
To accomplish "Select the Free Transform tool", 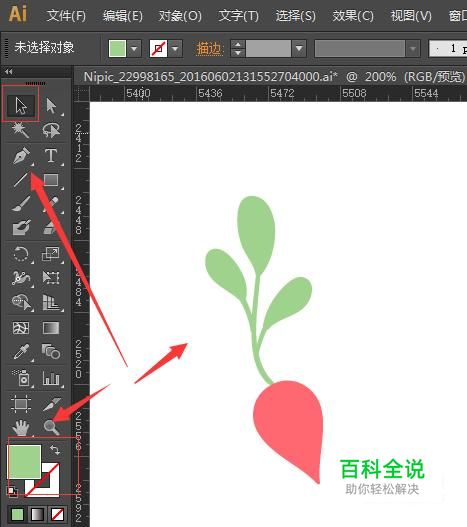I will tap(51, 278).
